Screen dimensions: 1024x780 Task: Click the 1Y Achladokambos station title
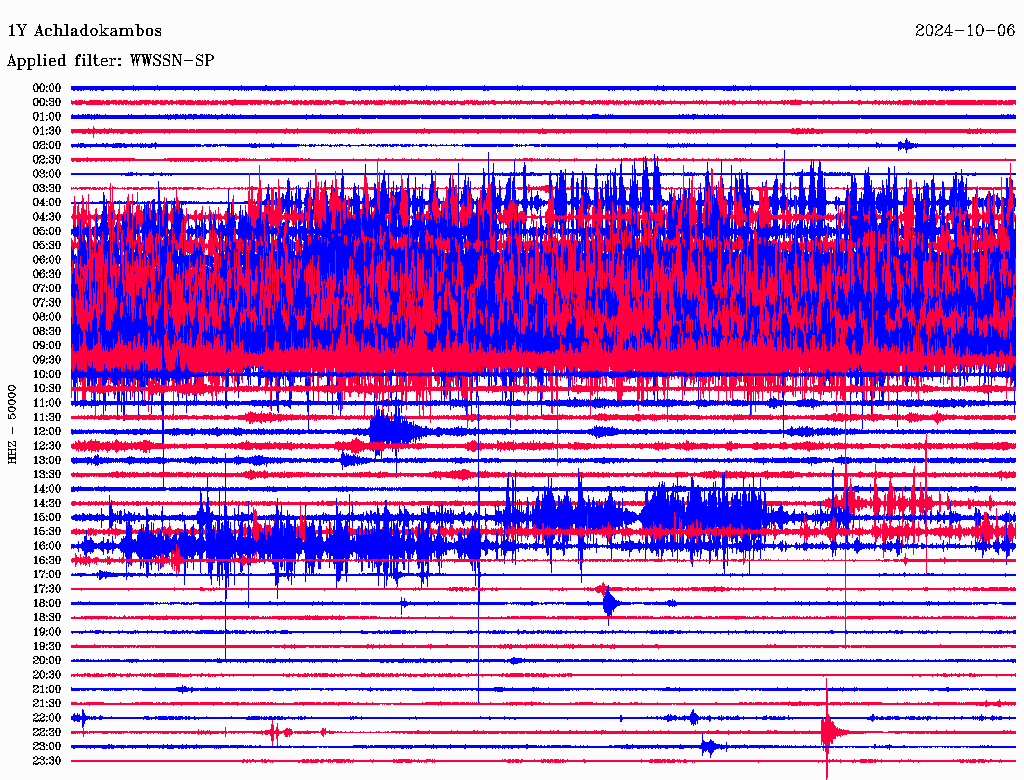[84, 31]
